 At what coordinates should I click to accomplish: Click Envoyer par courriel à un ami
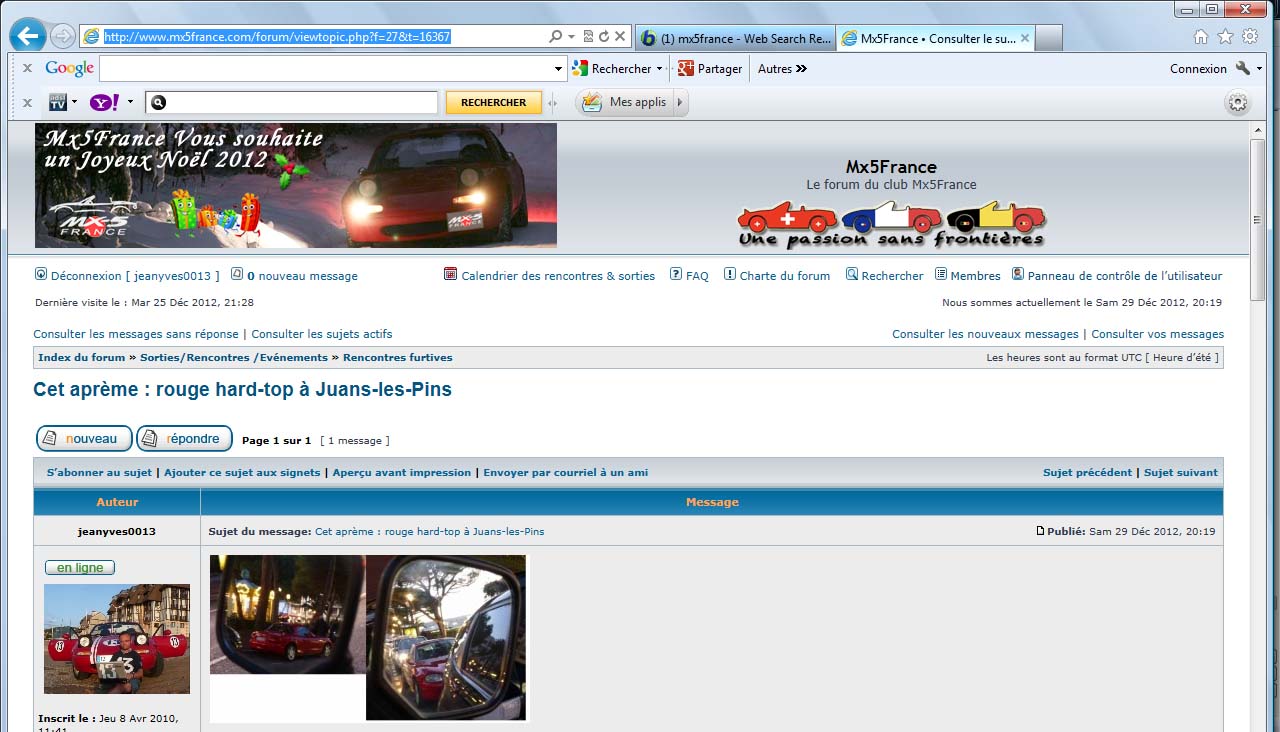point(566,472)
